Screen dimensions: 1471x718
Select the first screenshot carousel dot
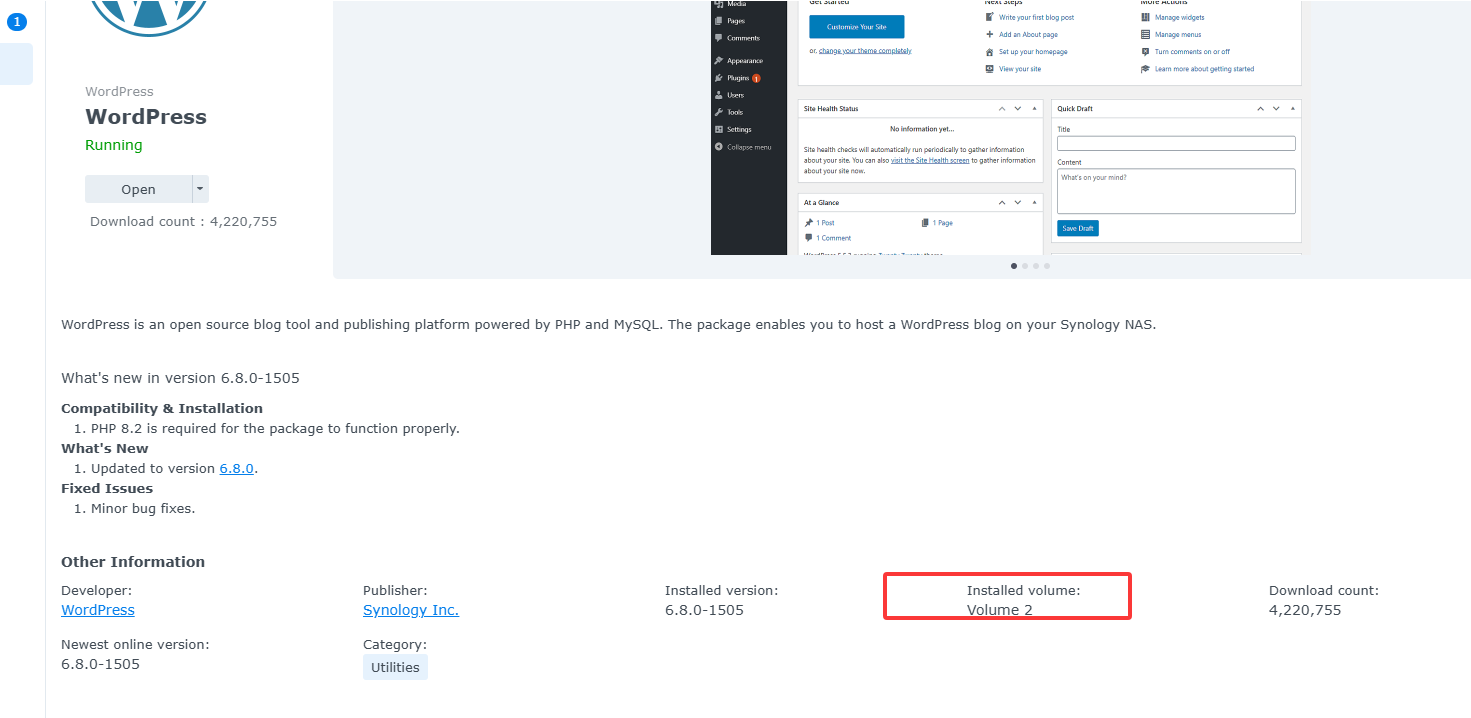1014,266
